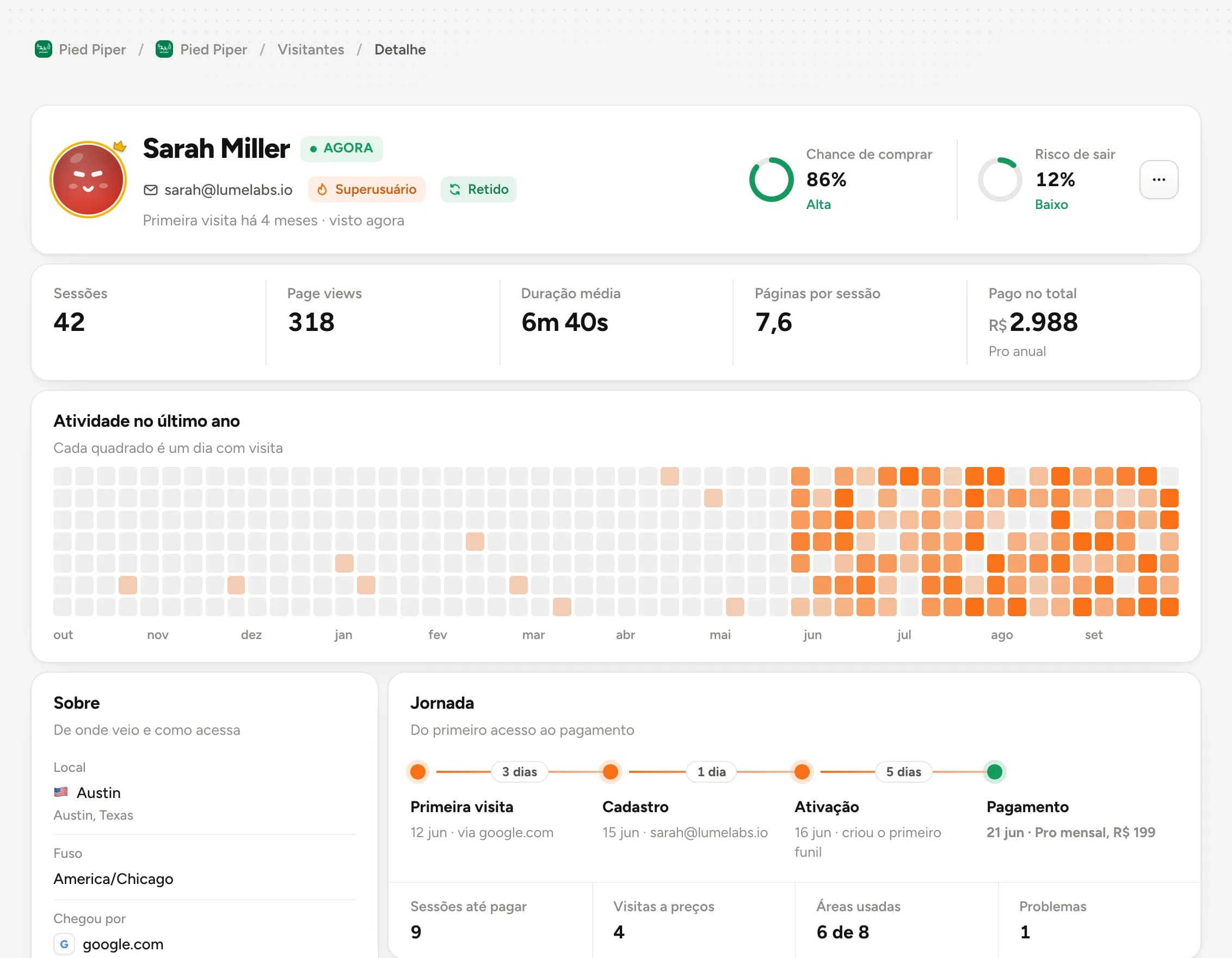1232x958 pixels.
Task: Open the Visitantes breadcrumb link
Action: (x=311, y=50)
